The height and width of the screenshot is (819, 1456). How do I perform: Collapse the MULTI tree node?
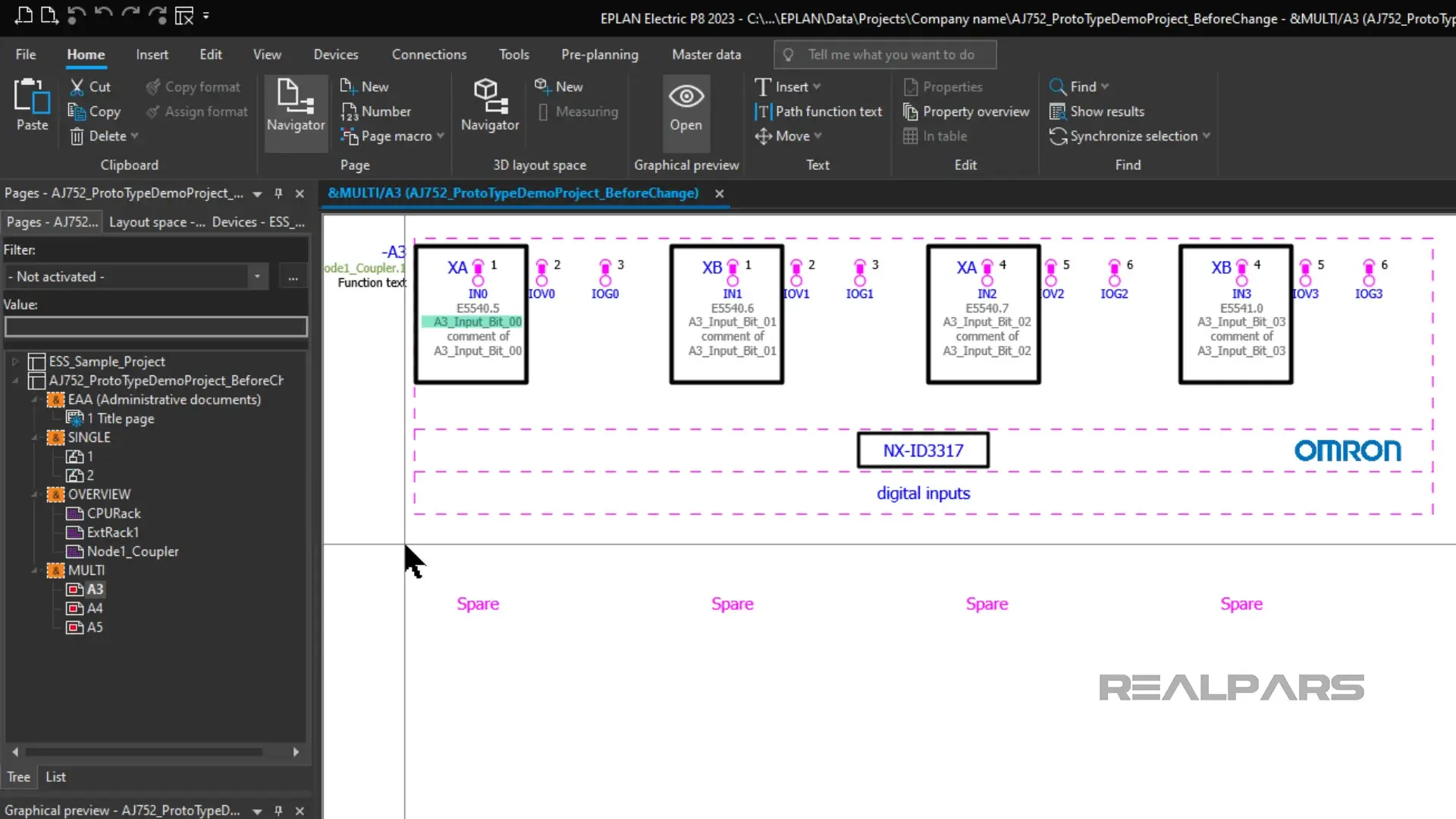coord(35,570)
